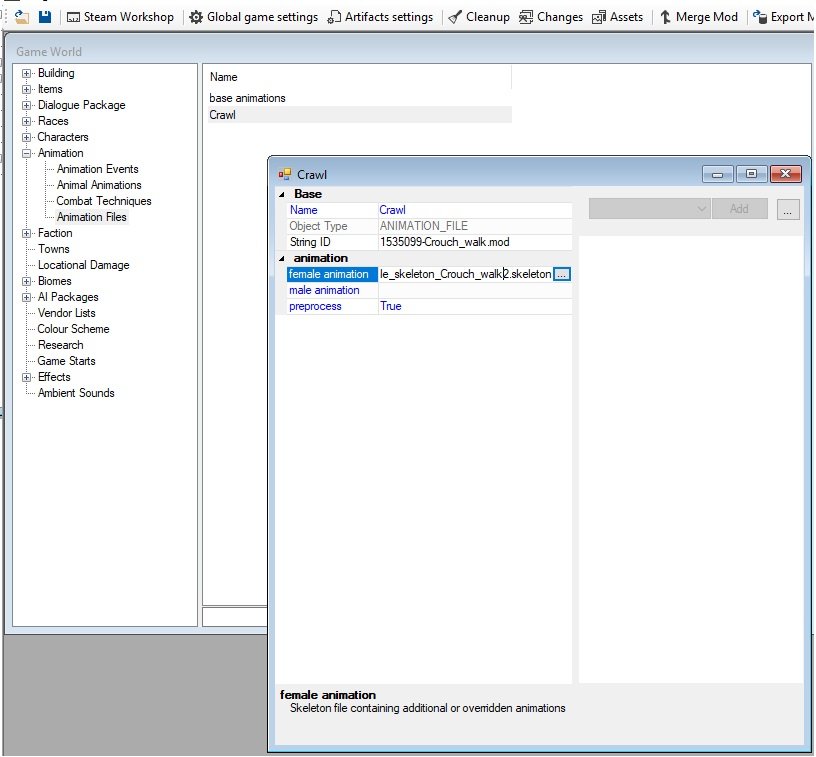The width and height of the screenshot is (816, 757).
Task: Click the save floppy disk icon
Action: coord(45,16)
